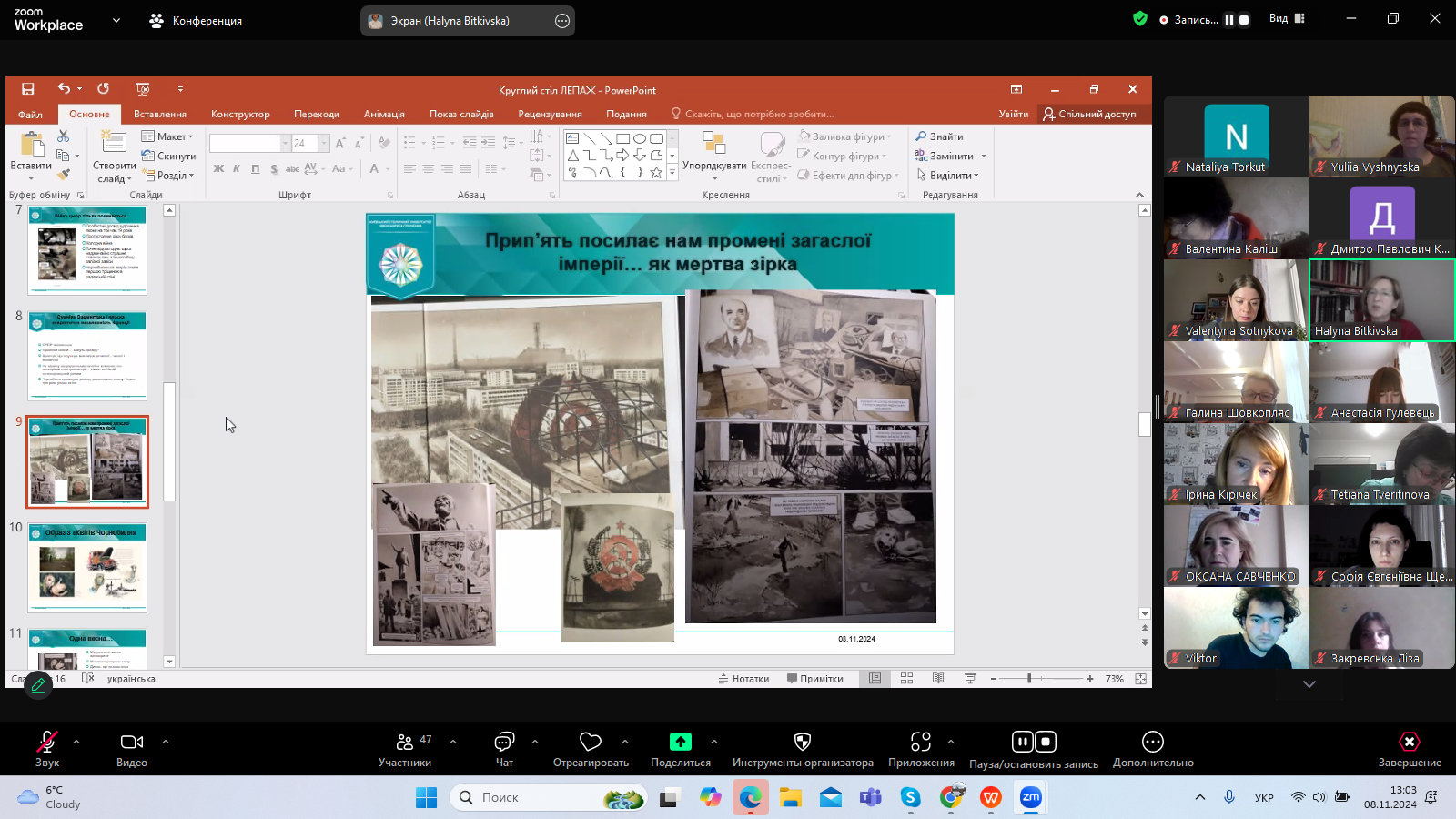This screenshot has height=819, width=1456.
Task: Expand the Layout (Макет) dropdown
Action: (170, 136)
